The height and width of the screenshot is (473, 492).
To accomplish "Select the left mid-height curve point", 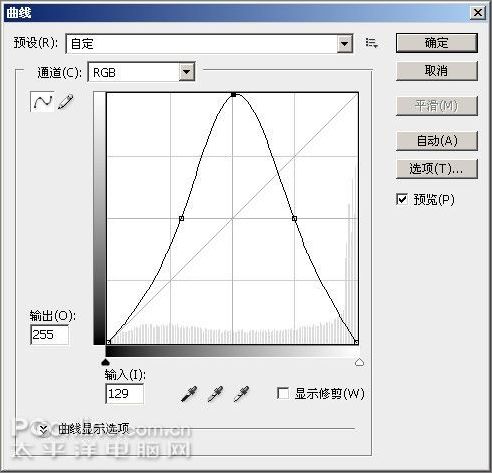I will [x=181, y=218].
